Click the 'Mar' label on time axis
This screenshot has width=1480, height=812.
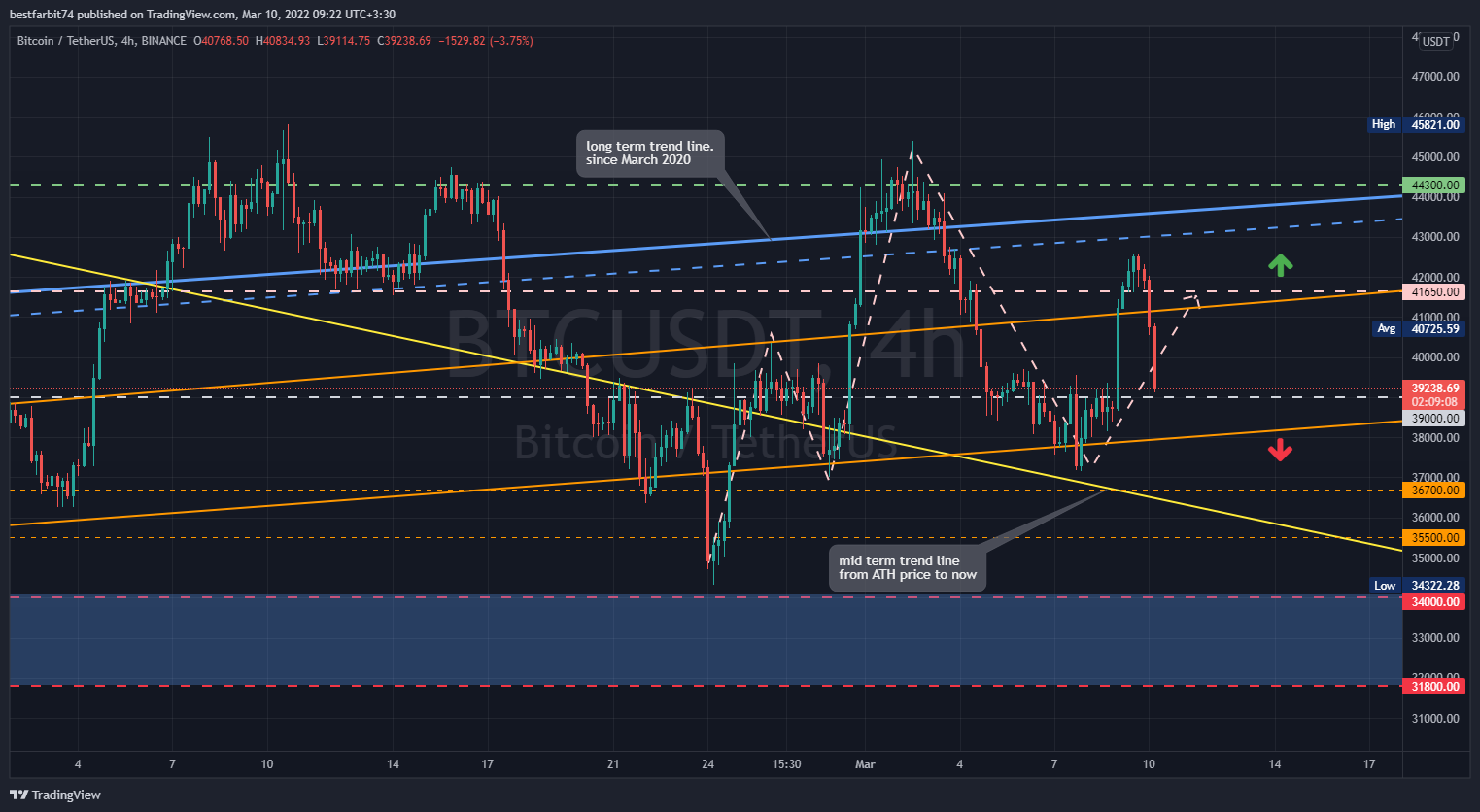tap(865, 764)
